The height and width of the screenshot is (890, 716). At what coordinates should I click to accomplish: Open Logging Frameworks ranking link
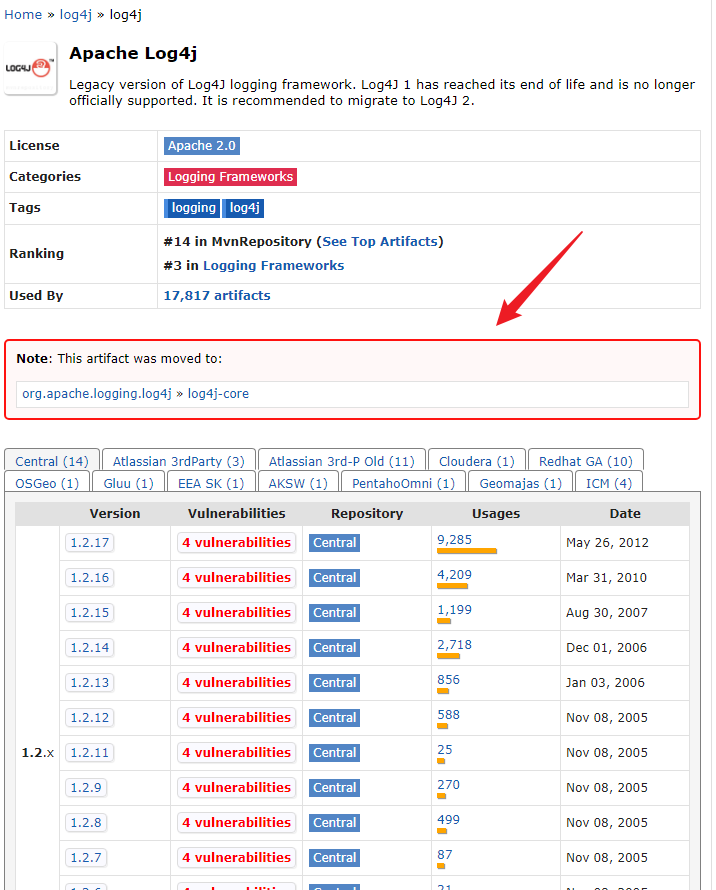pos(273,266)
